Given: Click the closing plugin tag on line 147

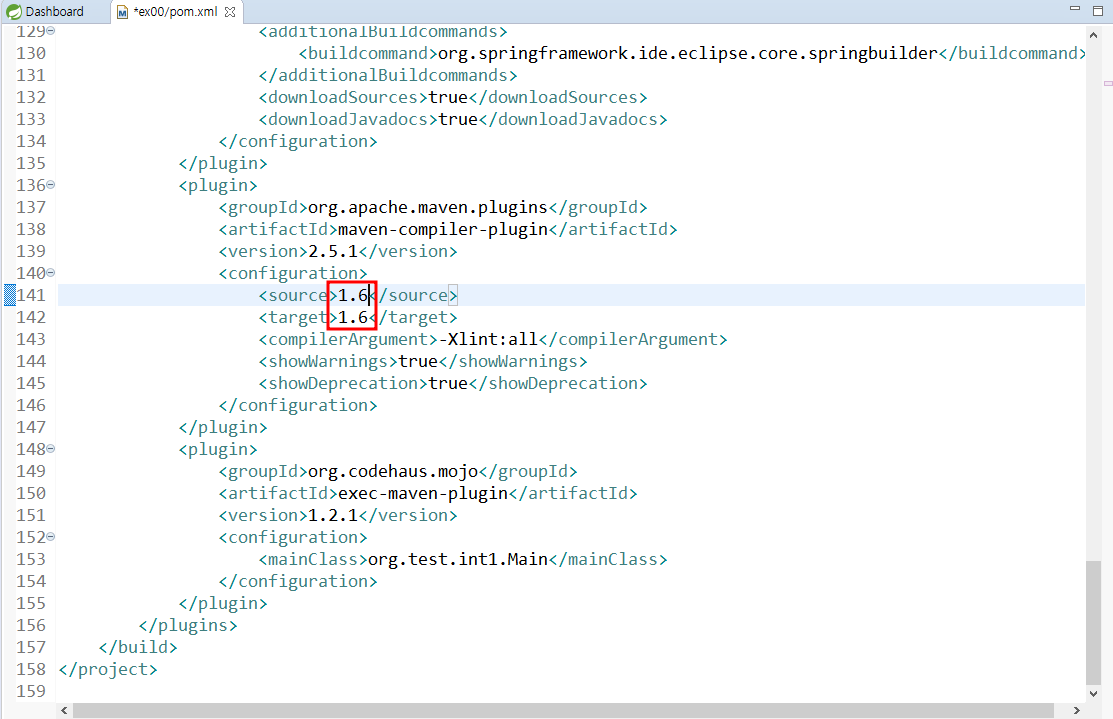Looking at the screenshot, I should (223, 427).
